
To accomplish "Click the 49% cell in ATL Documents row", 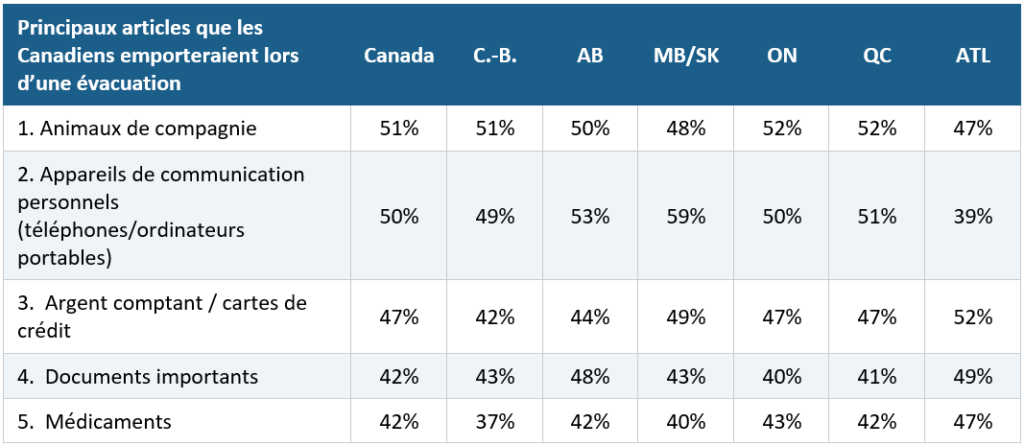I will pos(973,377).
